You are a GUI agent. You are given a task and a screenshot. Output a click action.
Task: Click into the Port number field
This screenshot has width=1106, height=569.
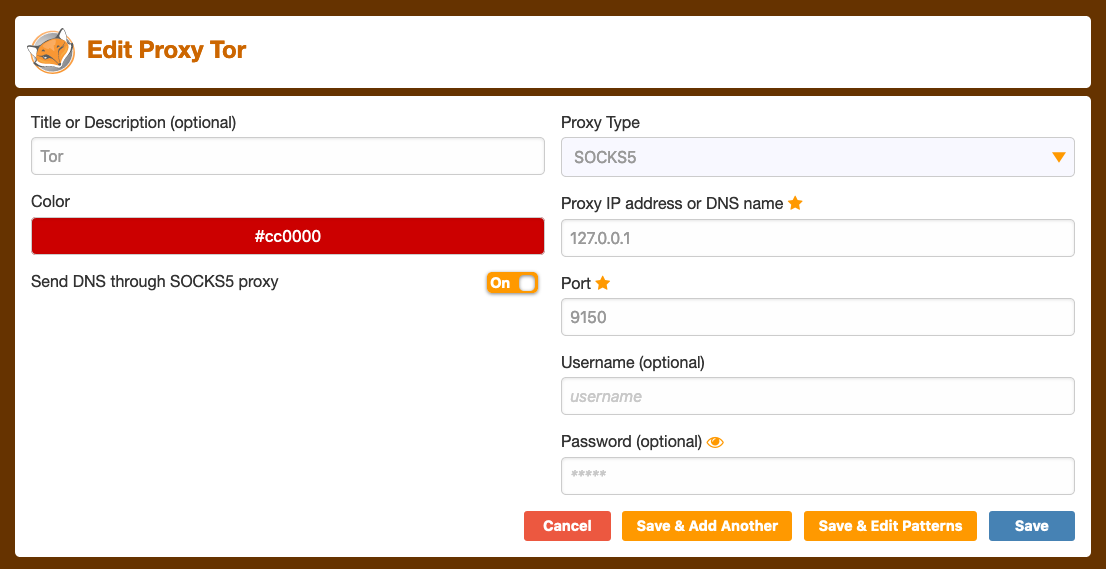pyautogui.click(x=817, y=317)
